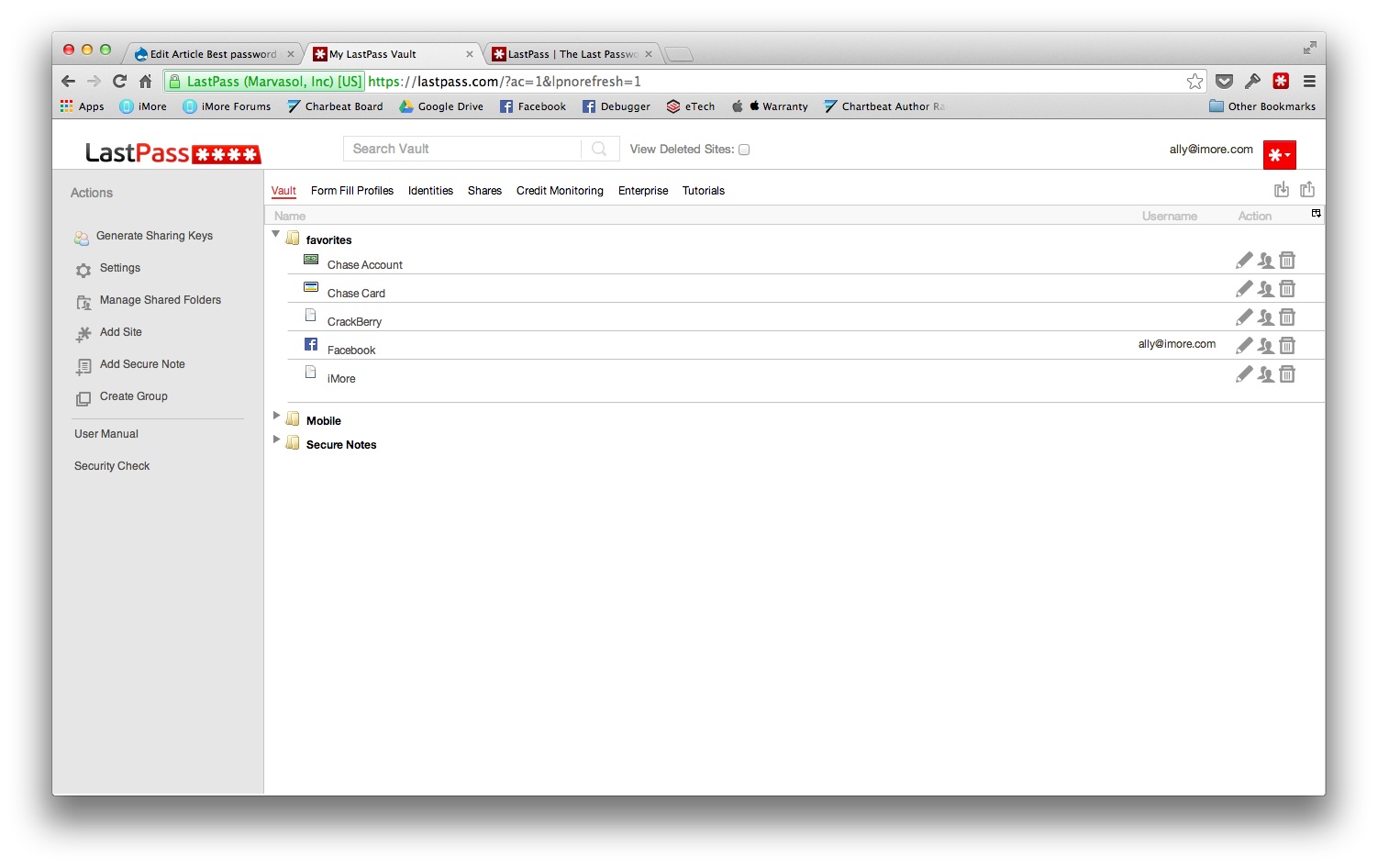1378x868 pixels.
Task: Share the CrackBerry entry
Action: click(1266, 317)
